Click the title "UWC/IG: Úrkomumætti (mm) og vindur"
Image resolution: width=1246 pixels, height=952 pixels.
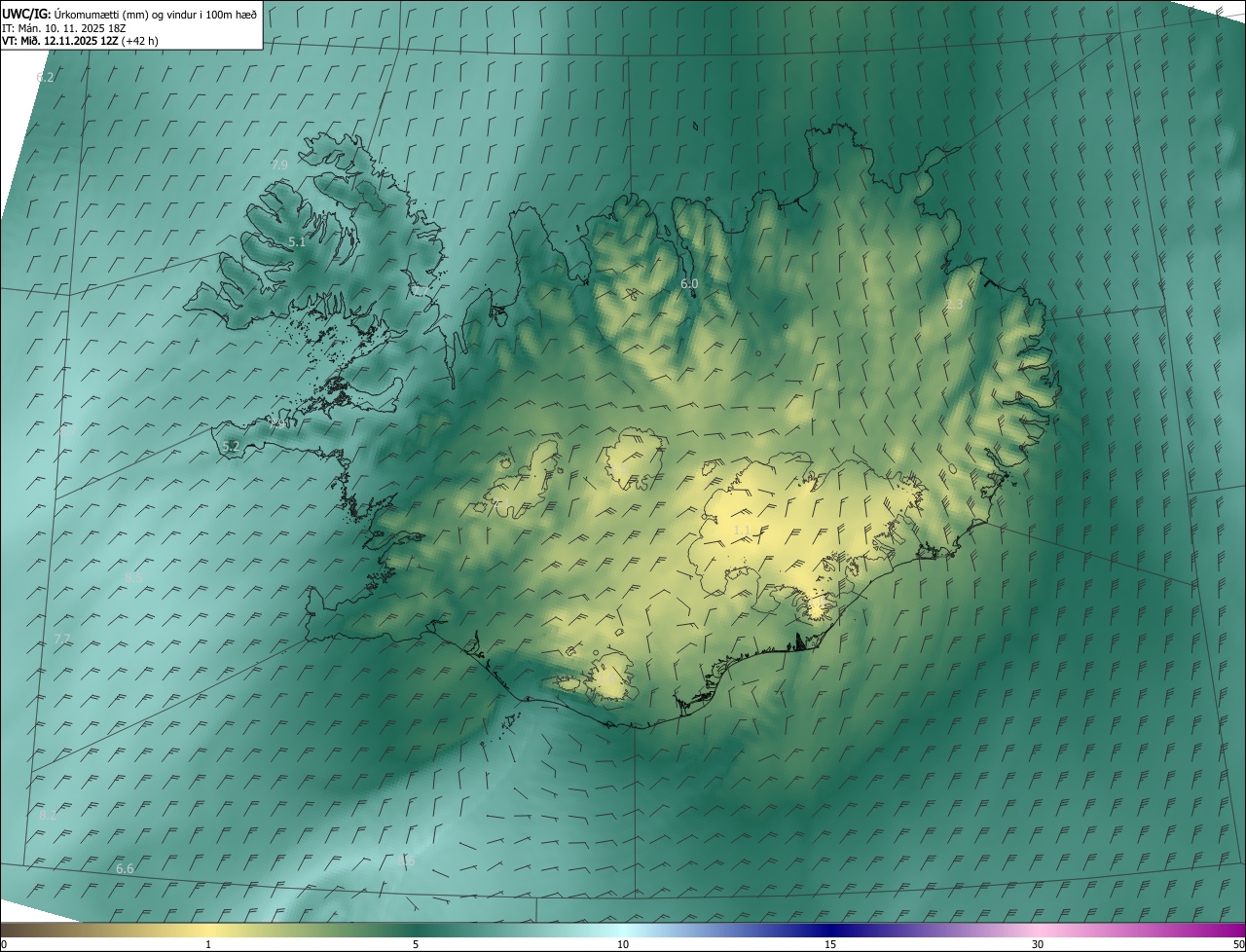coord(129,14)
